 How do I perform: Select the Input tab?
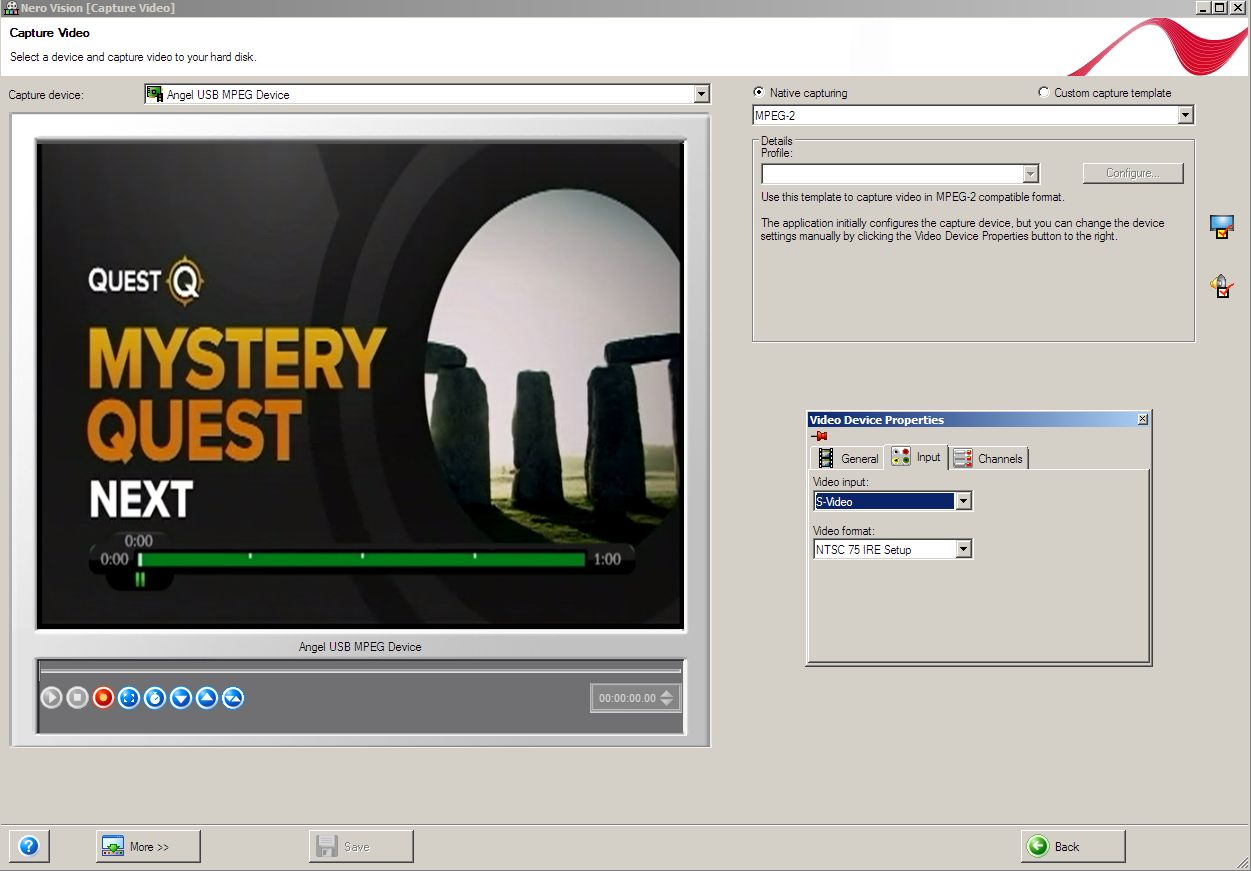tap(917, 457)
